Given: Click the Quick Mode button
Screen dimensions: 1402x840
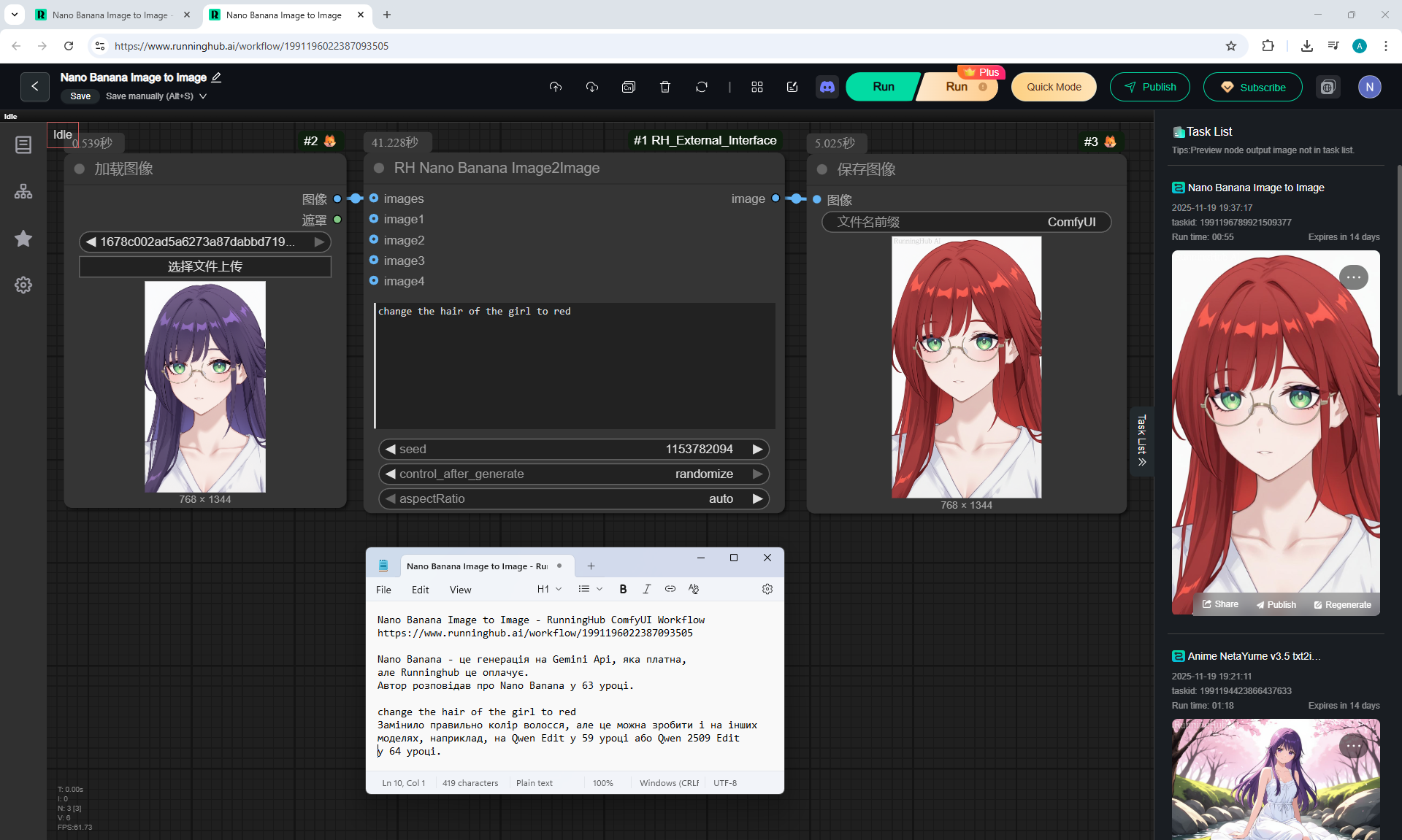Looking at the screenshot, I should [x=1054, y=87].
